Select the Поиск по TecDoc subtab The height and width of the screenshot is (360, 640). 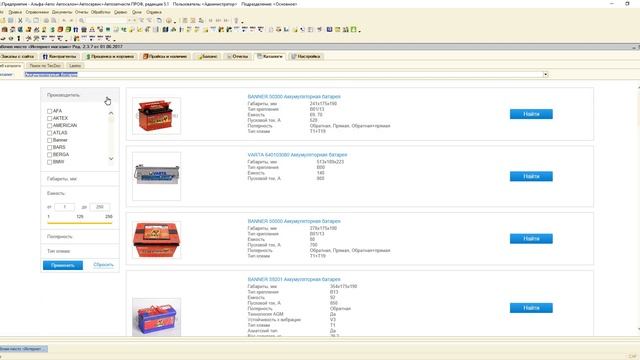(45, 66)
